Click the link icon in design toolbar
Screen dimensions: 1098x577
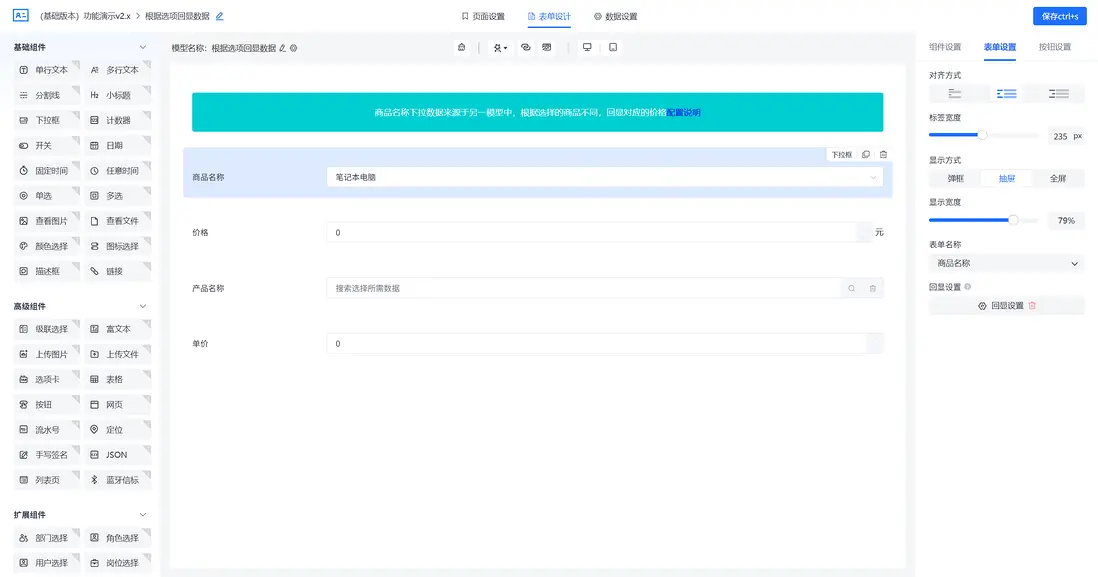pyautogui.click(x=526, y=48)
